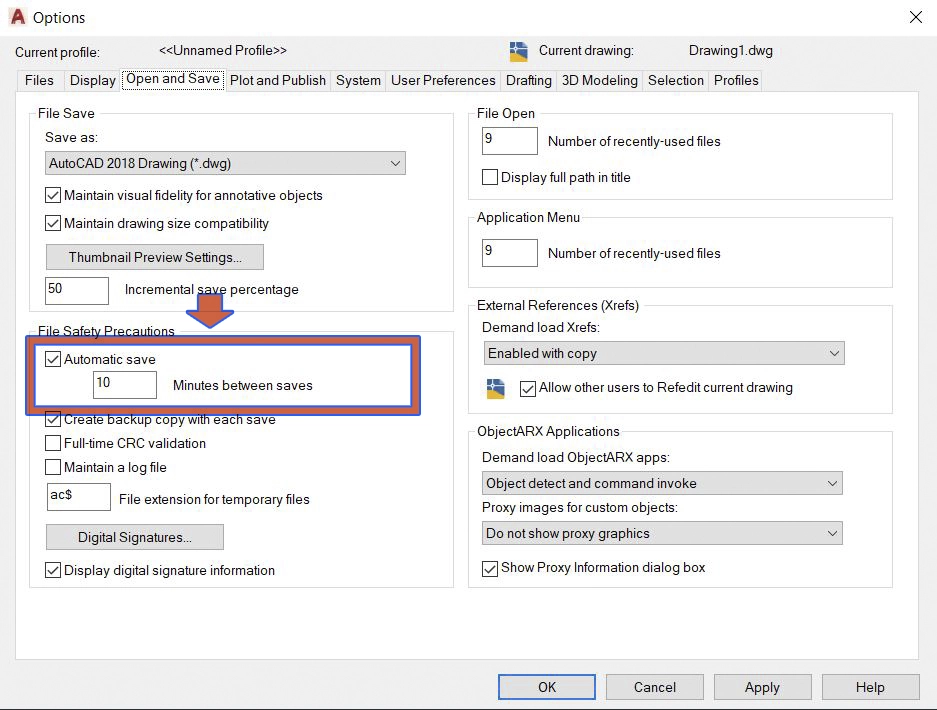Open Thumbnail Preview Settings
This screenshot has height=710, width=937.
click(155, 257)
